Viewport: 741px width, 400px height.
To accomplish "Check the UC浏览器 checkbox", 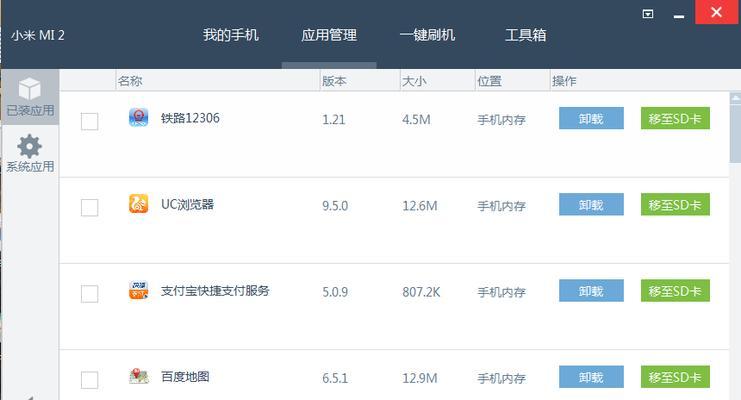I will (89, 207).
